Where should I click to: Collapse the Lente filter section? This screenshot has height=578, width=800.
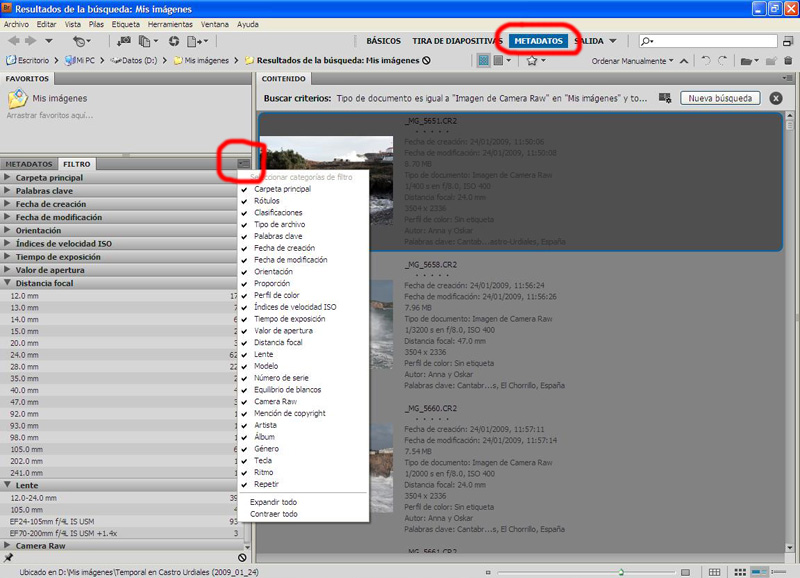pyautogui.click(x=7, y=485)
